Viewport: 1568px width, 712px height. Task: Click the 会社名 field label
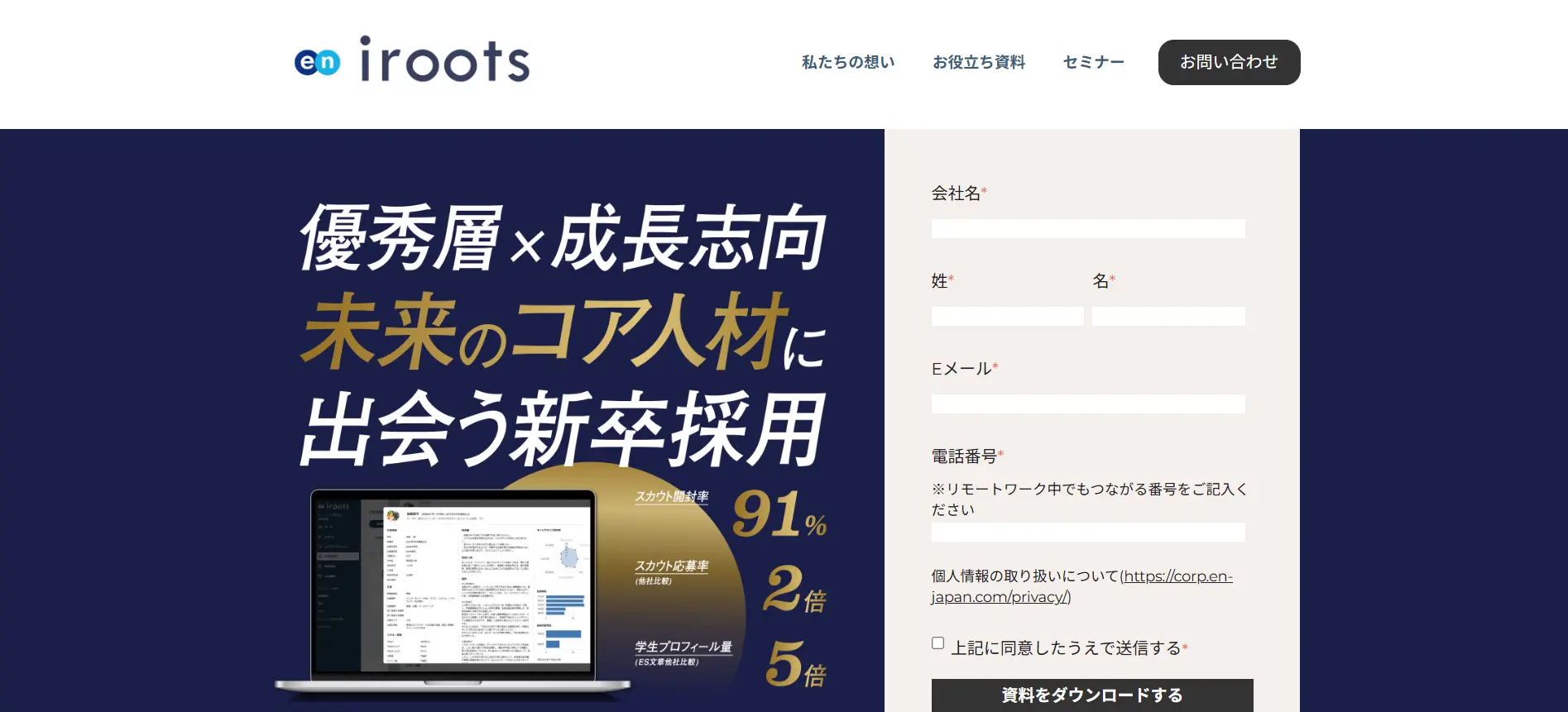coord(956,193)
